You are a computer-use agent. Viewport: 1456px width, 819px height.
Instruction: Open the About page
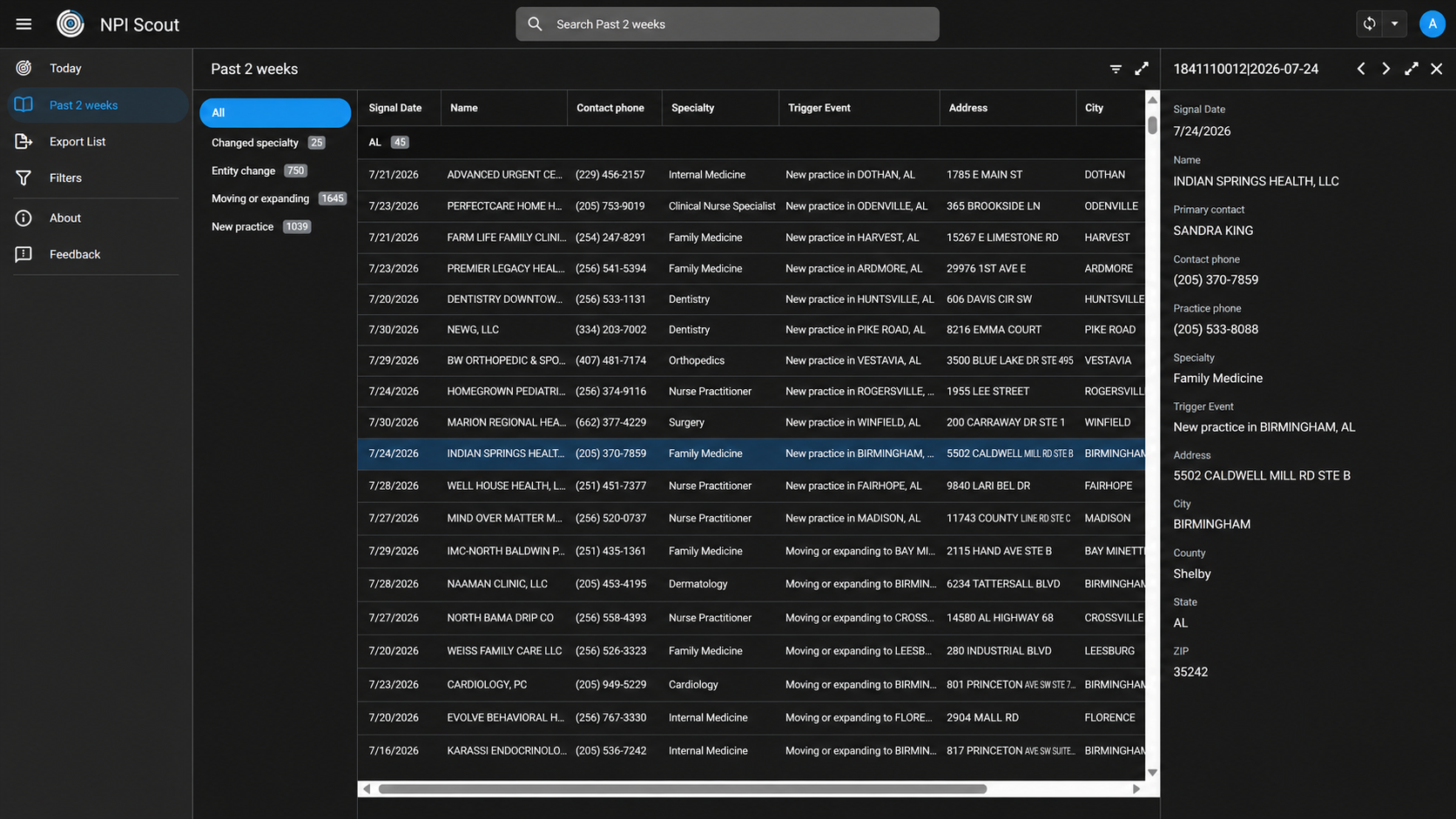[97, 218]
